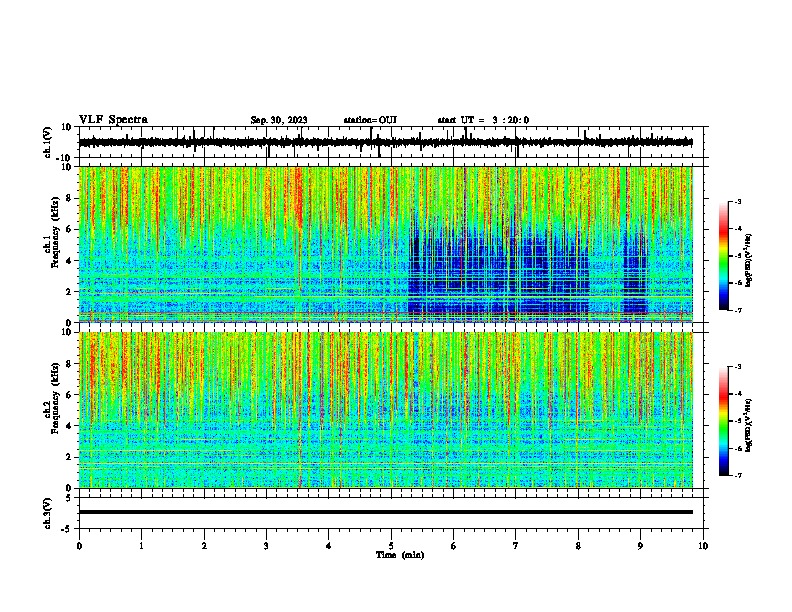Click the "-7" label on ch.1 color scale
Screen dimensions: 792x612
[x=737, y=311]
